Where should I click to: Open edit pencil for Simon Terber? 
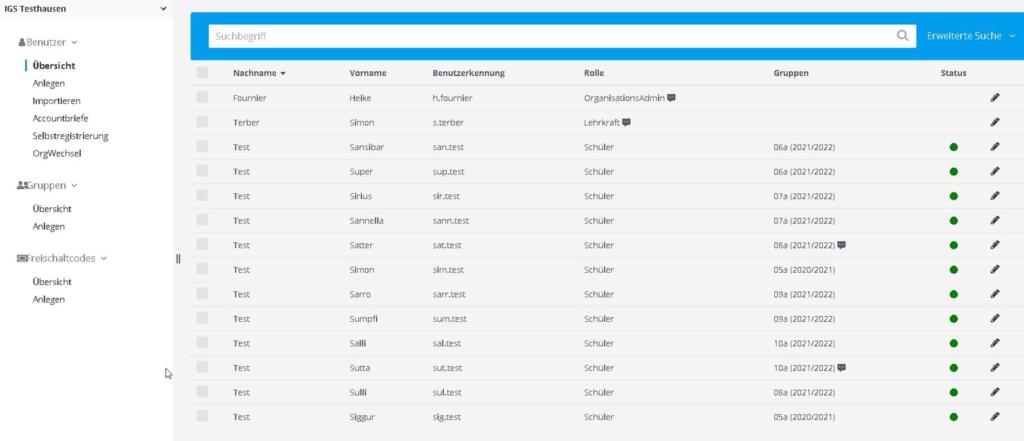coord(995,122)
